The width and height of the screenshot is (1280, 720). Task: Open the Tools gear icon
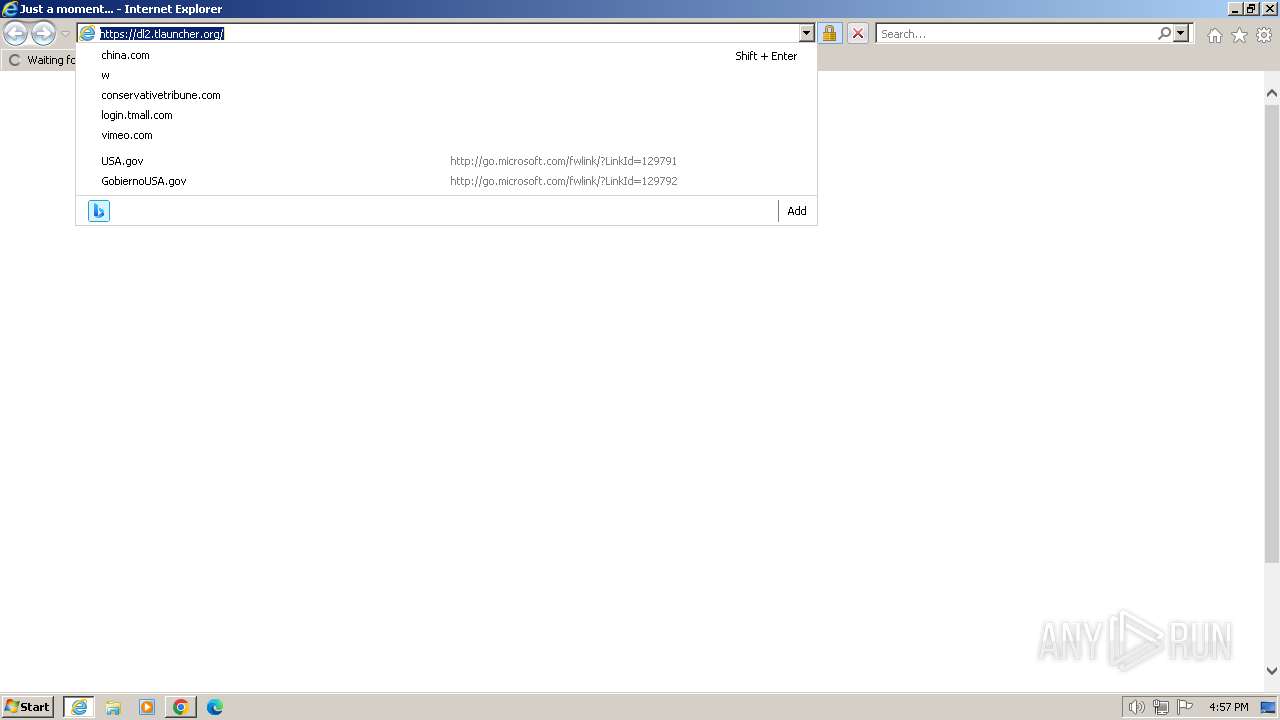click(1264, 35)
